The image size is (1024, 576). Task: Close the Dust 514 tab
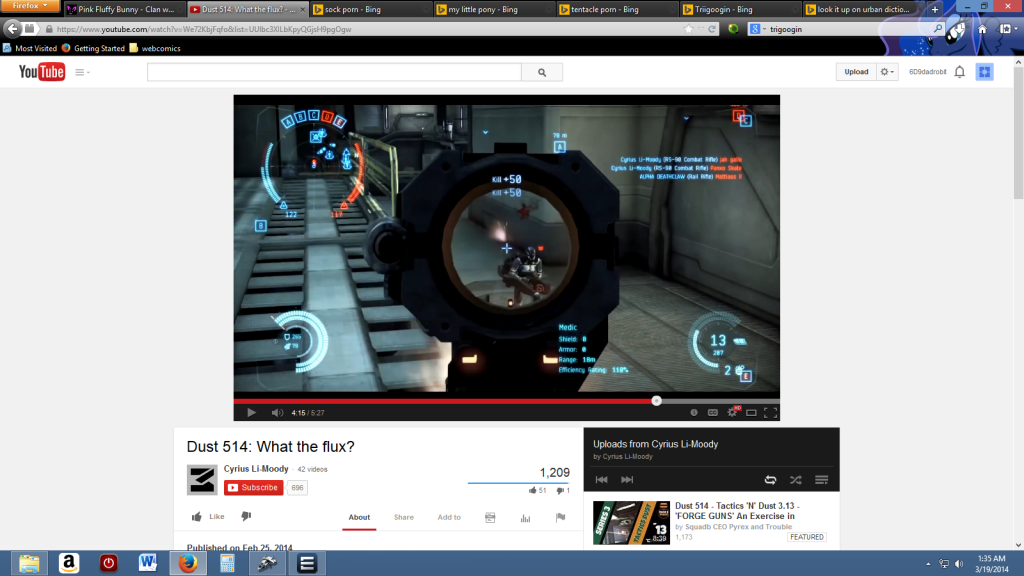302,9
